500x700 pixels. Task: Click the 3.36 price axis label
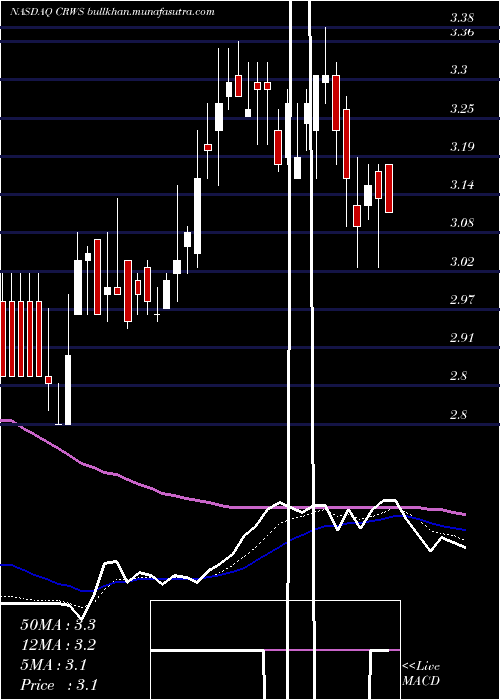[462, 32]
